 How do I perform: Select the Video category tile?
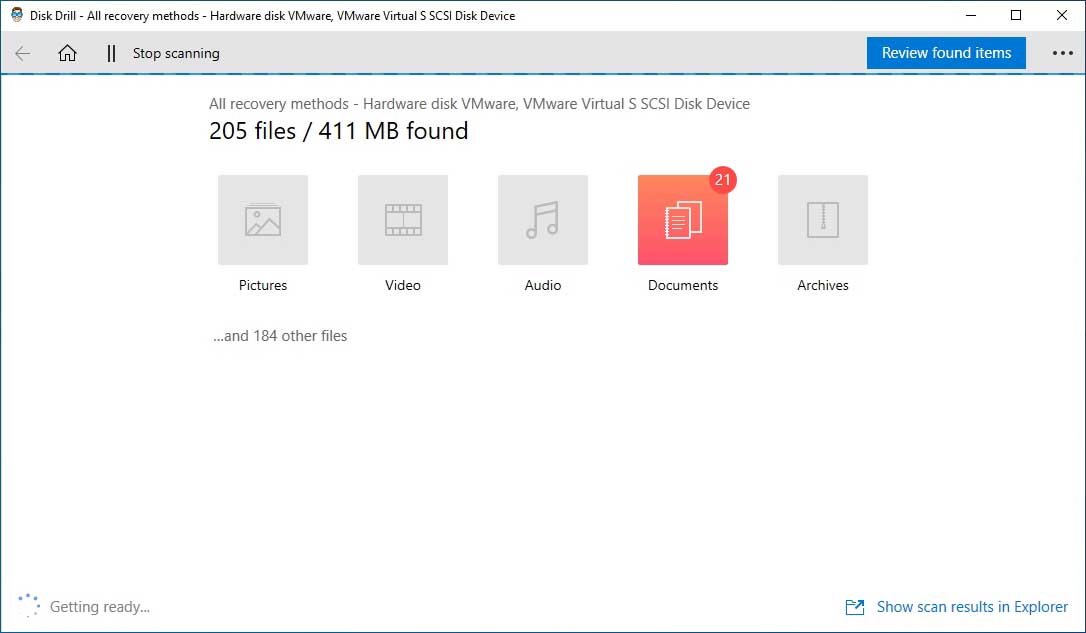(403, 220)
